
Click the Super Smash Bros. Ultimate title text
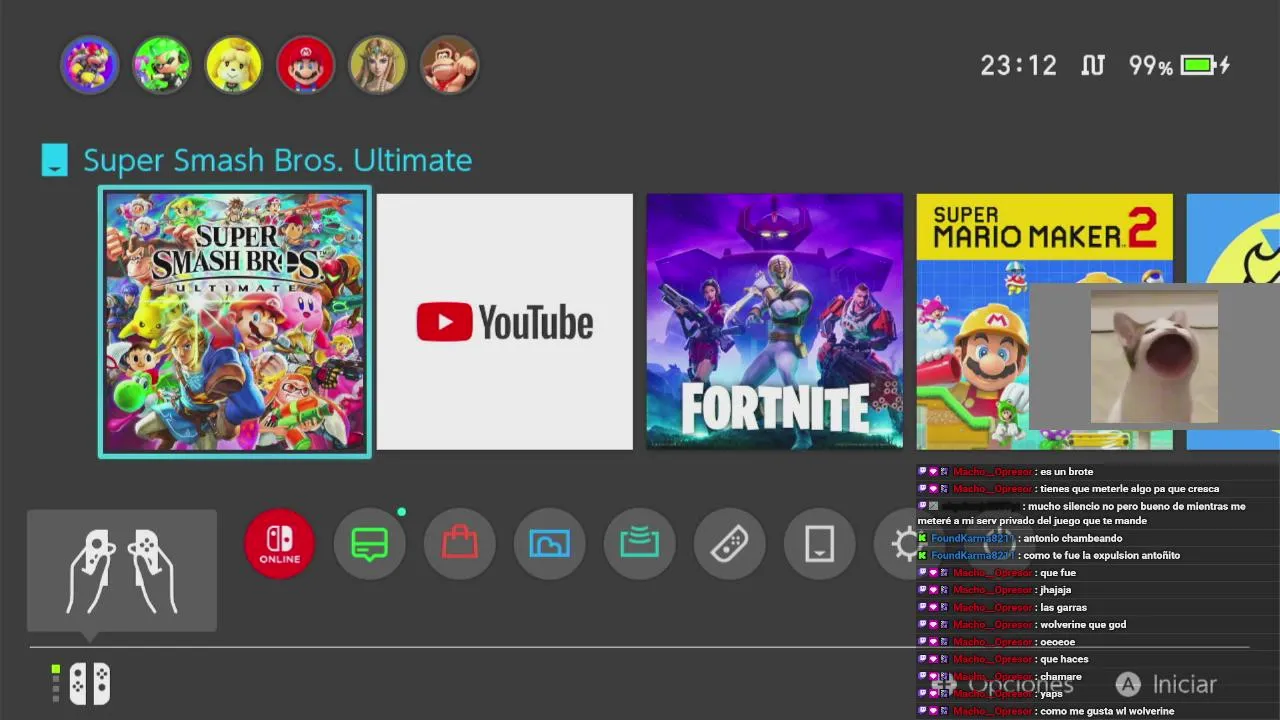278,160
